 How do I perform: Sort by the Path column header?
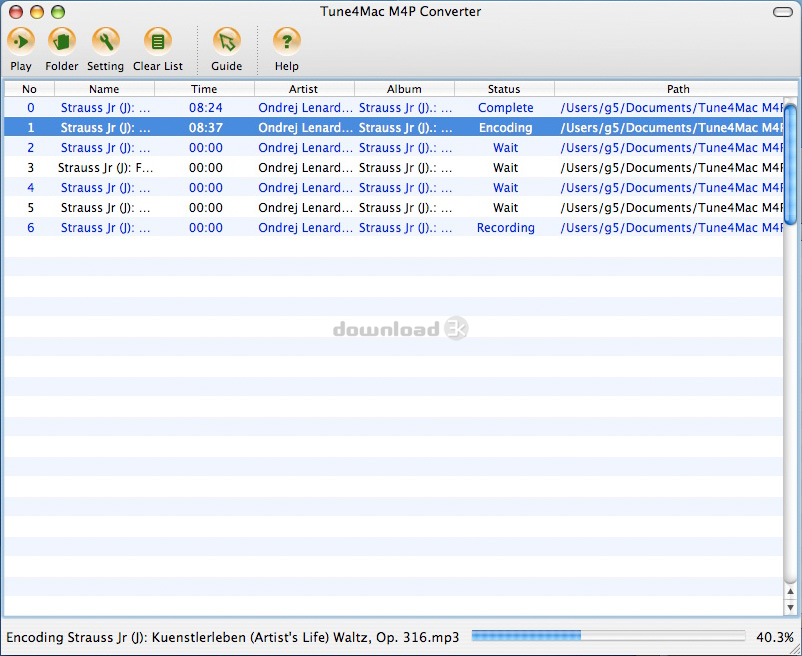678,89
